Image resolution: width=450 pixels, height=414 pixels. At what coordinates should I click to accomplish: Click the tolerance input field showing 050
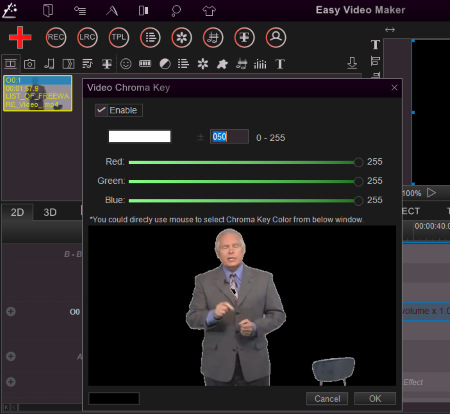click(229, 137)
